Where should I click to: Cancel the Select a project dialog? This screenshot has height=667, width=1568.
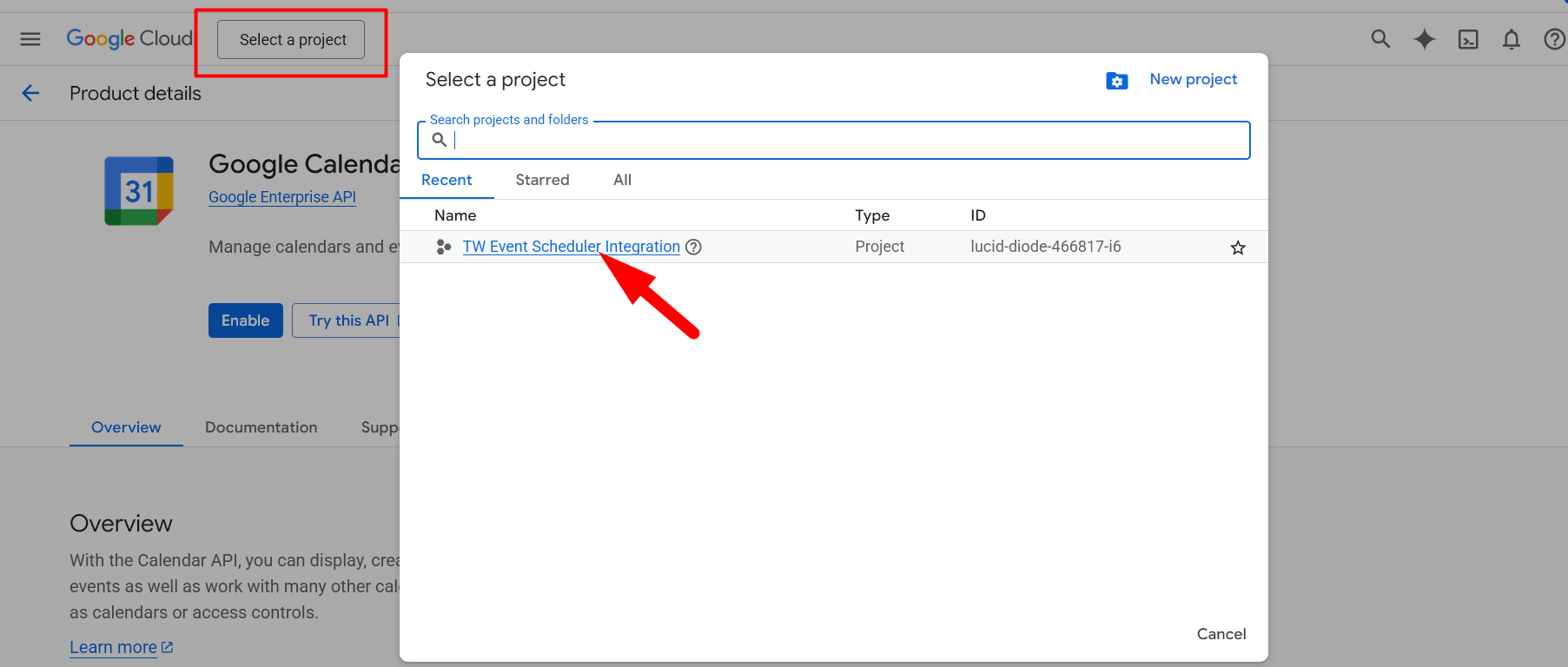tap(1221, 634)
